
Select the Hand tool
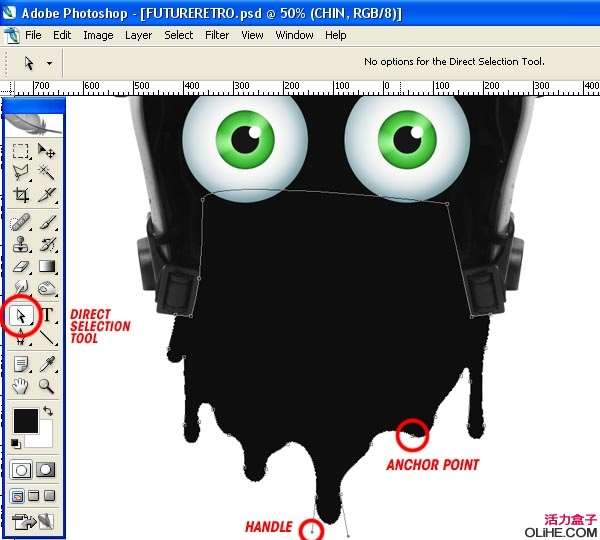(x=21, y=386)
